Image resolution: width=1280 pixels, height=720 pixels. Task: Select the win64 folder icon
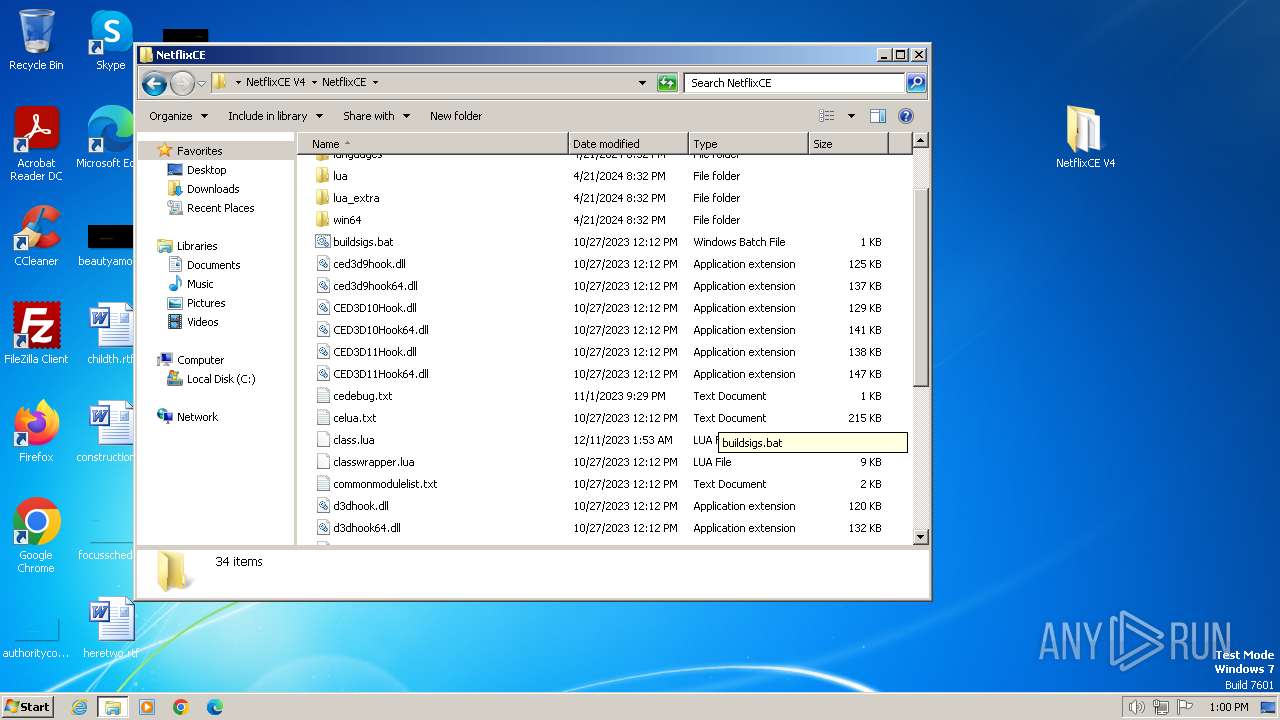pyautogui.click(x=322, y=220)
